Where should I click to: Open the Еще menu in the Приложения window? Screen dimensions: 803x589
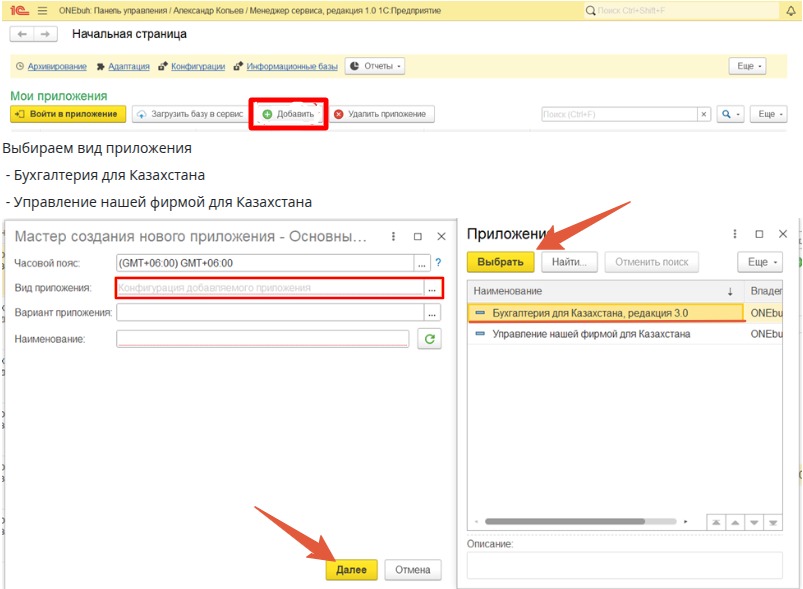click(760, 262)
